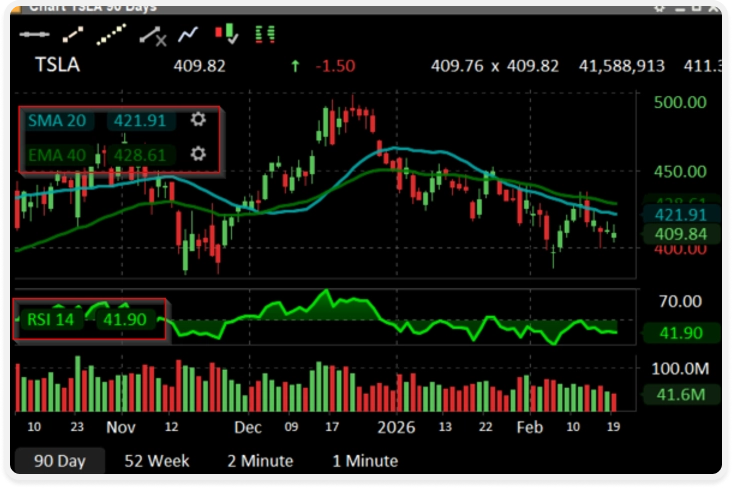
Task: Click the RSI 14 indicator label
Action: [x=50, y=320]
